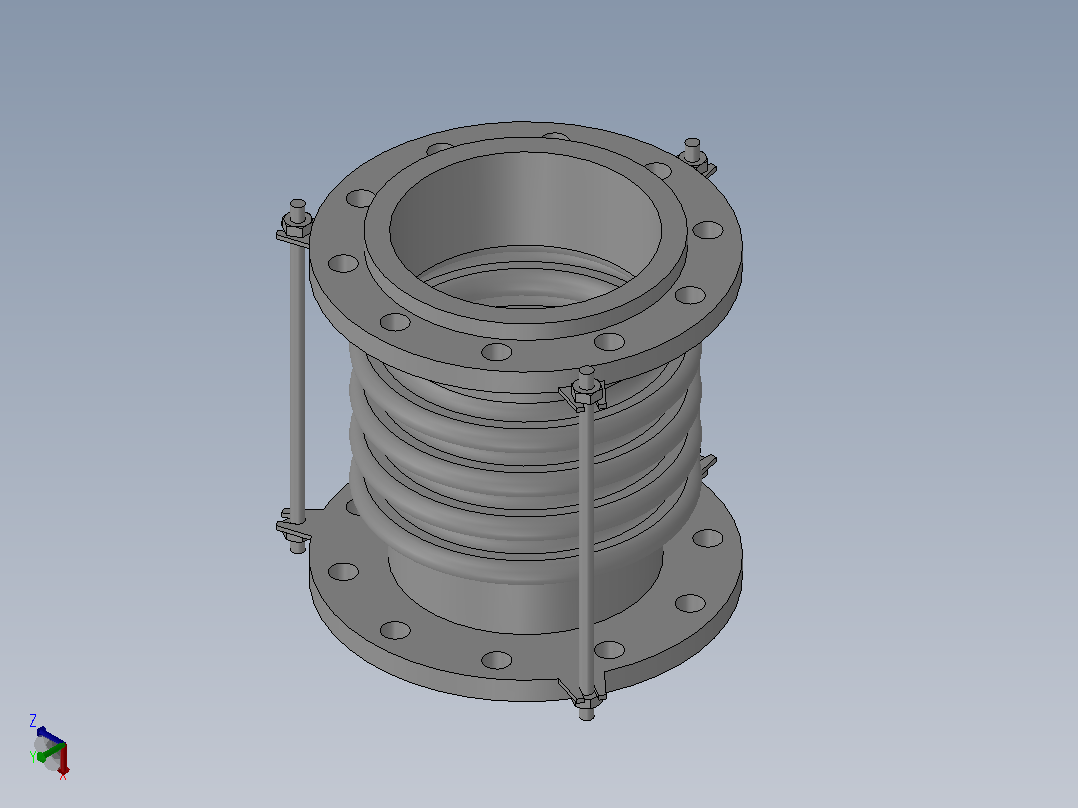Click the blue Z axis arrow of triad
This screenshot has height=808, width=1078.
coord(50,735)
